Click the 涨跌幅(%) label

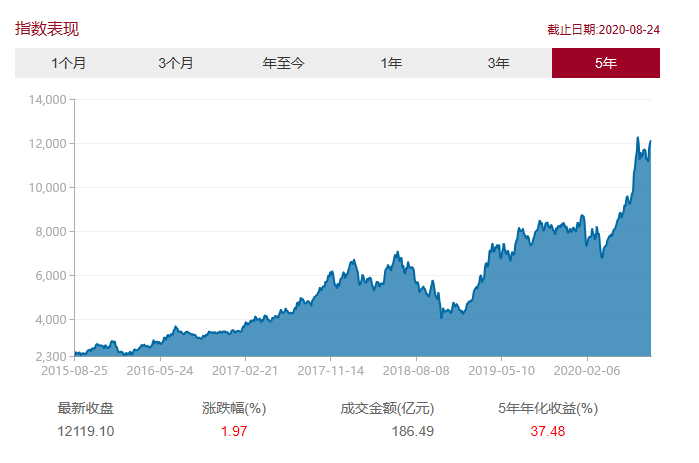pyautogui.click(x=234, y=408)
